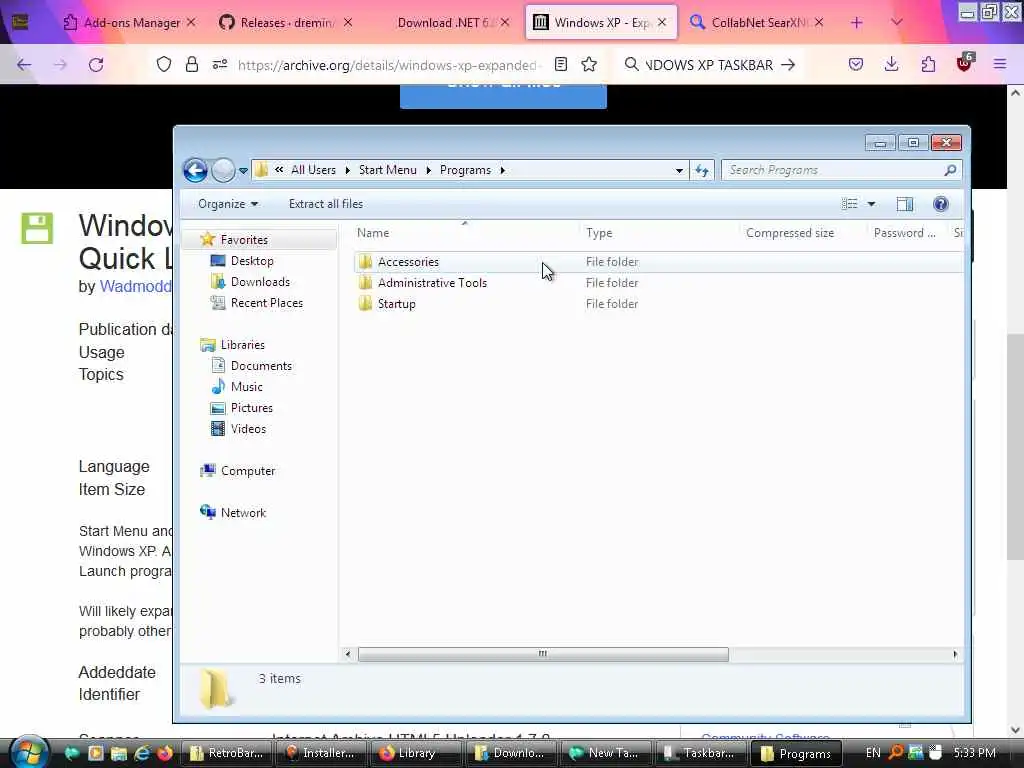Select Desktop under Favorites

(x=252, y=261)
